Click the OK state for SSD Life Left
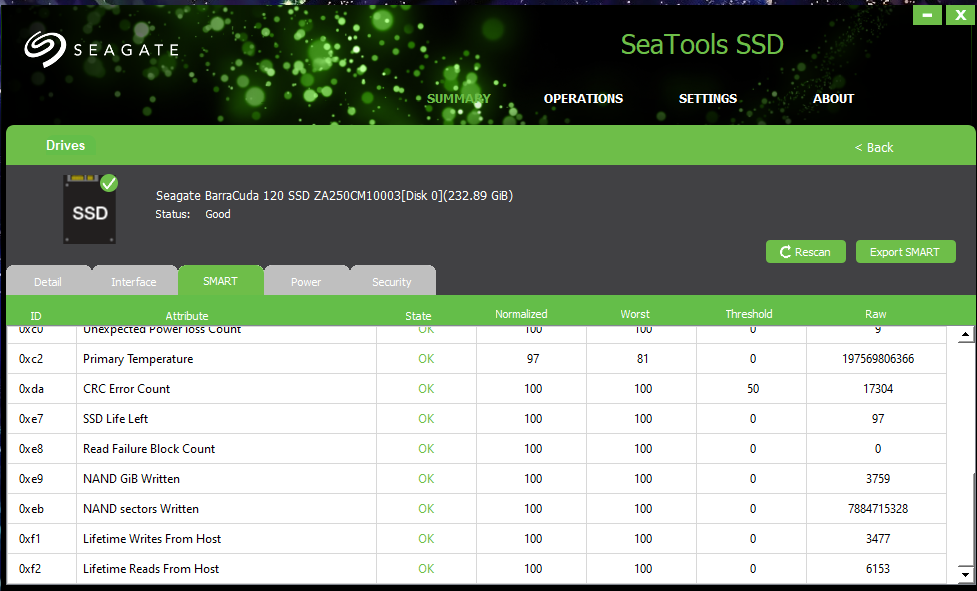The image size is (977, 591). [x=426, y=418]
